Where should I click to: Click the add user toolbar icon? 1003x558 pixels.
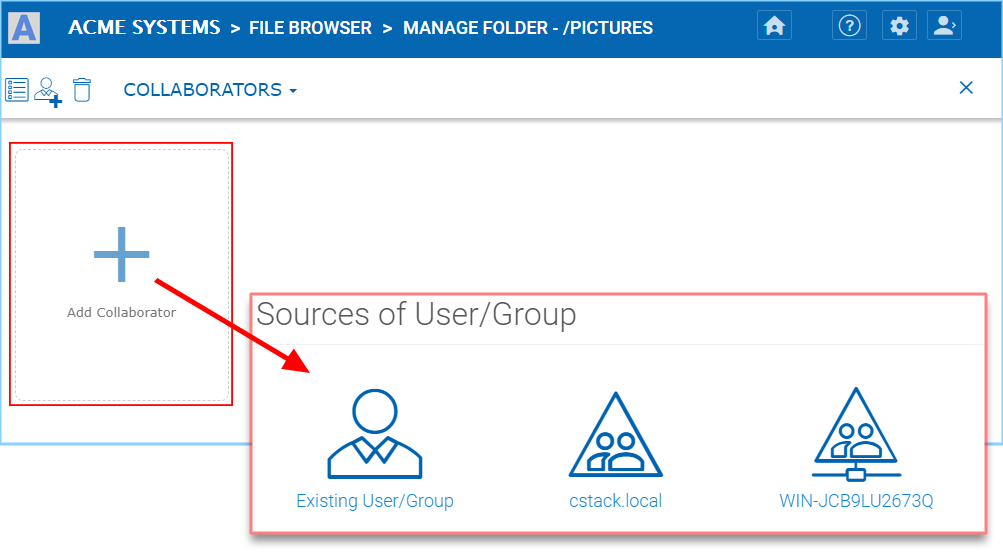click(x=48, y=92)
